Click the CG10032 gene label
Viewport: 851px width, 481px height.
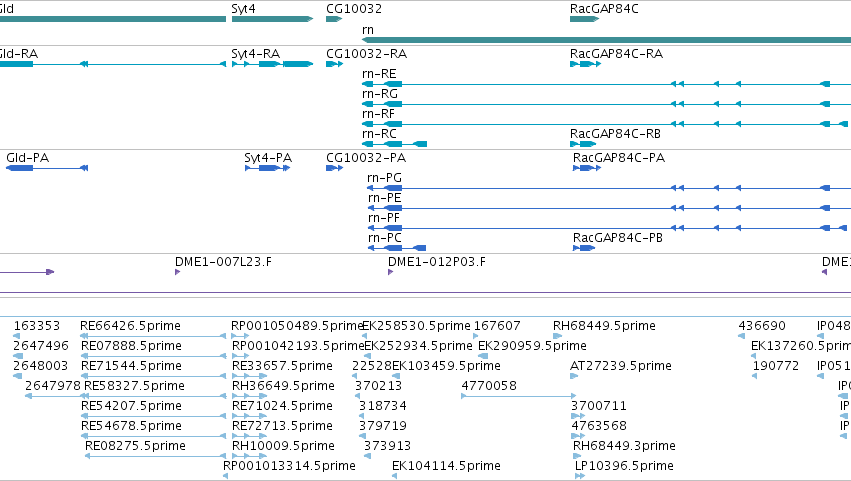(x=354, y=9)
